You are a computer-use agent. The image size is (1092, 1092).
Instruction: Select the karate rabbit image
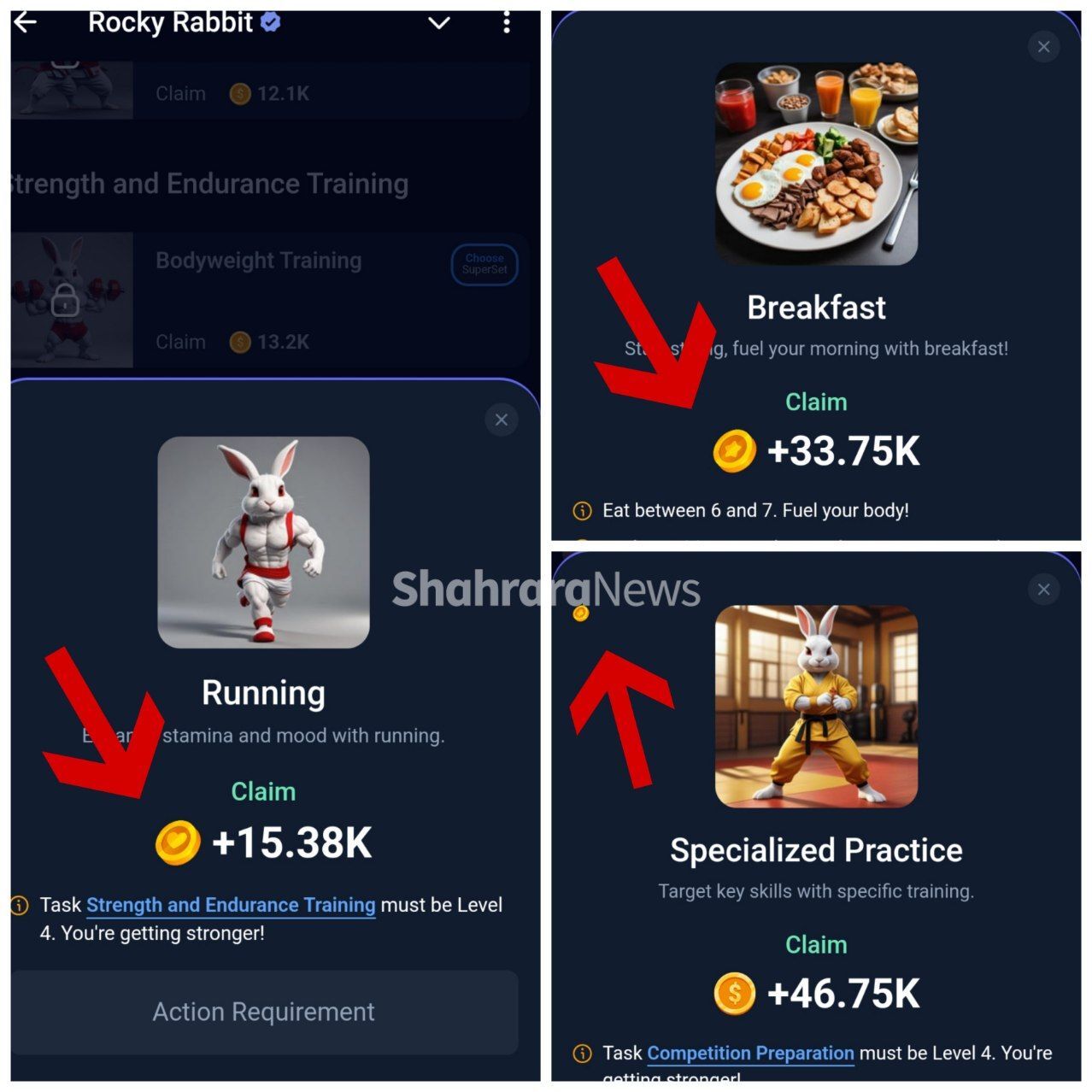pyautogui.click(x=816, y=706)
